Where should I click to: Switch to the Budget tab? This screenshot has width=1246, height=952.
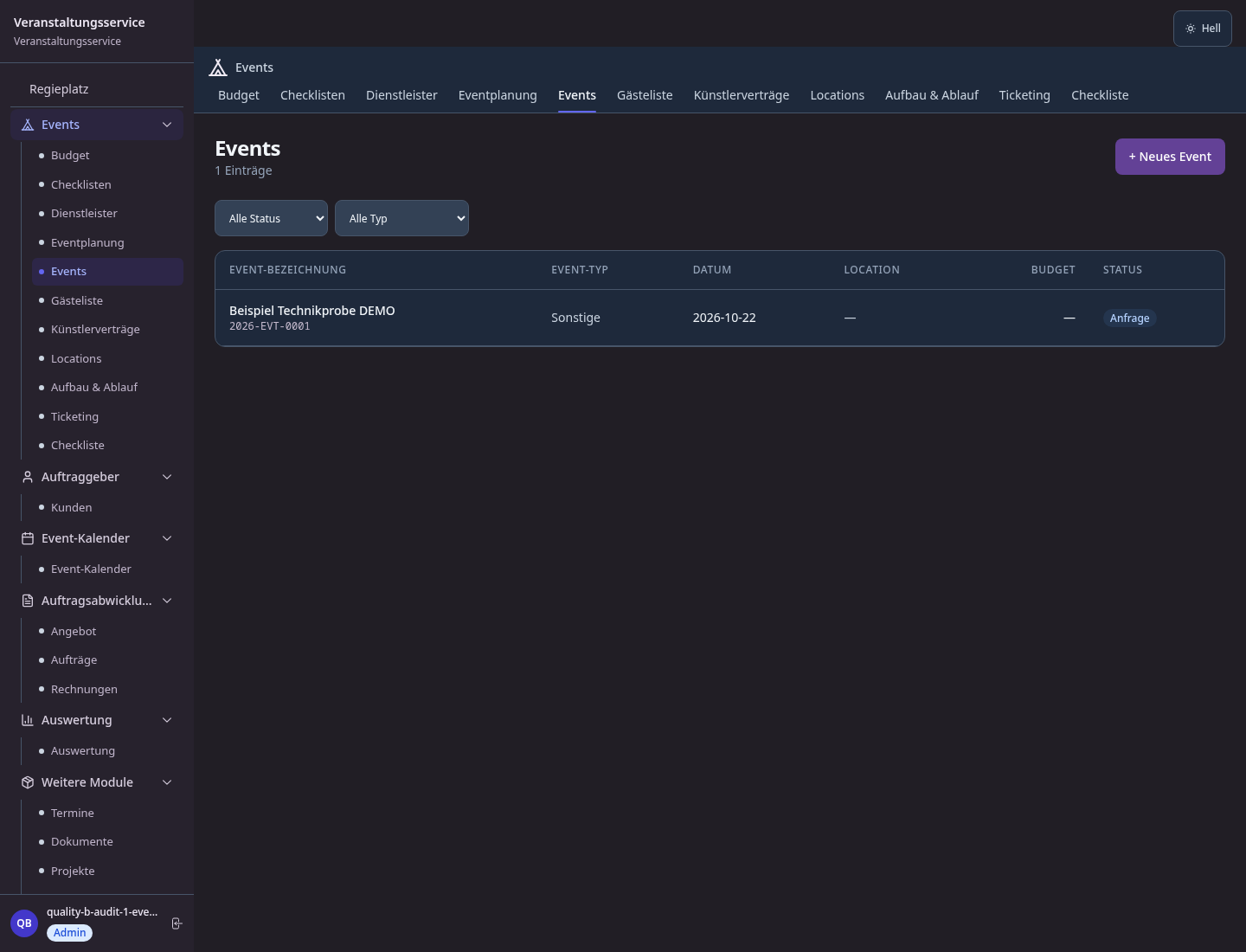pyautogui.click(x=239, y=95)
